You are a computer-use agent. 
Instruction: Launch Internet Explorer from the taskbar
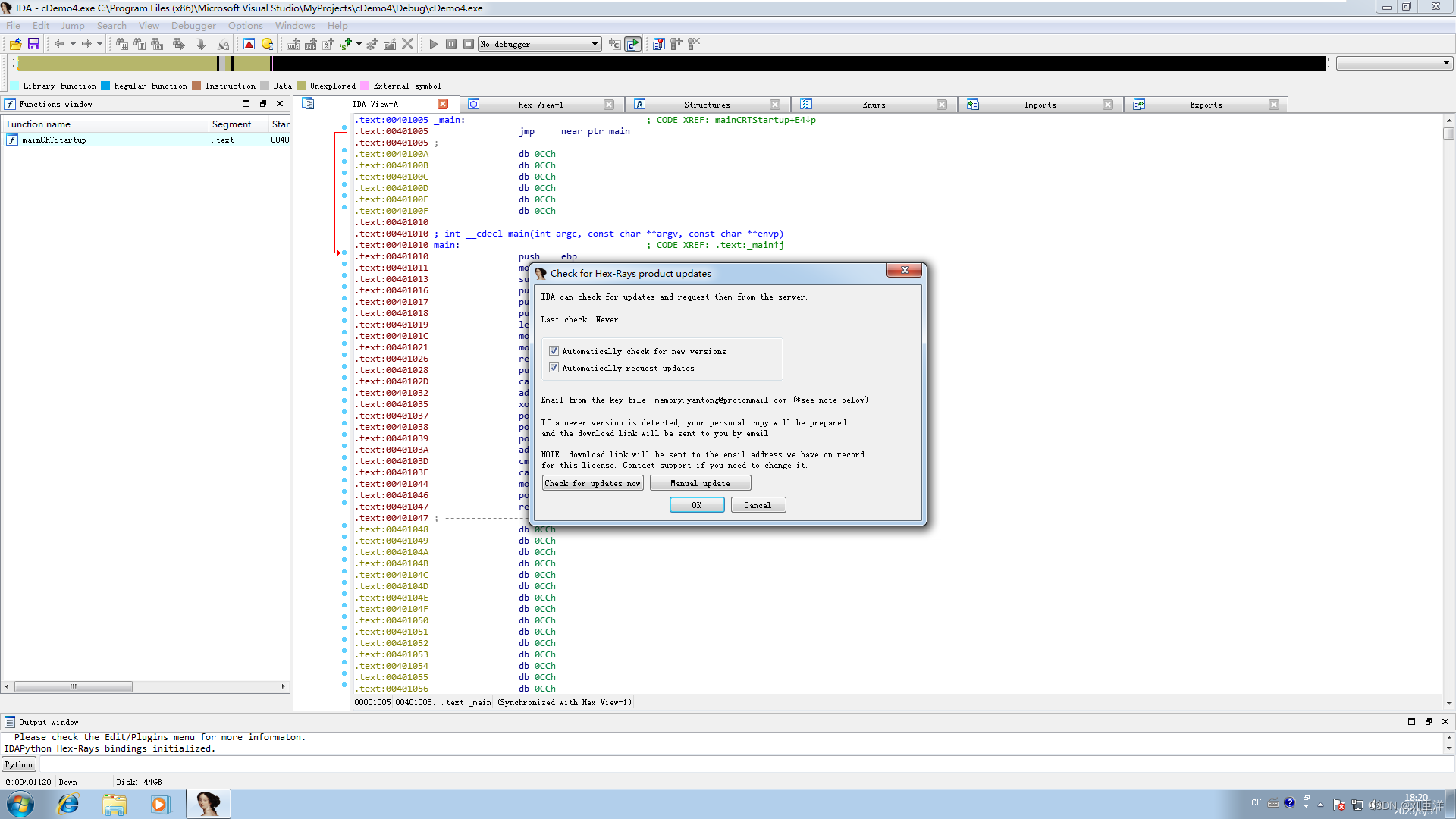[68, 804]
